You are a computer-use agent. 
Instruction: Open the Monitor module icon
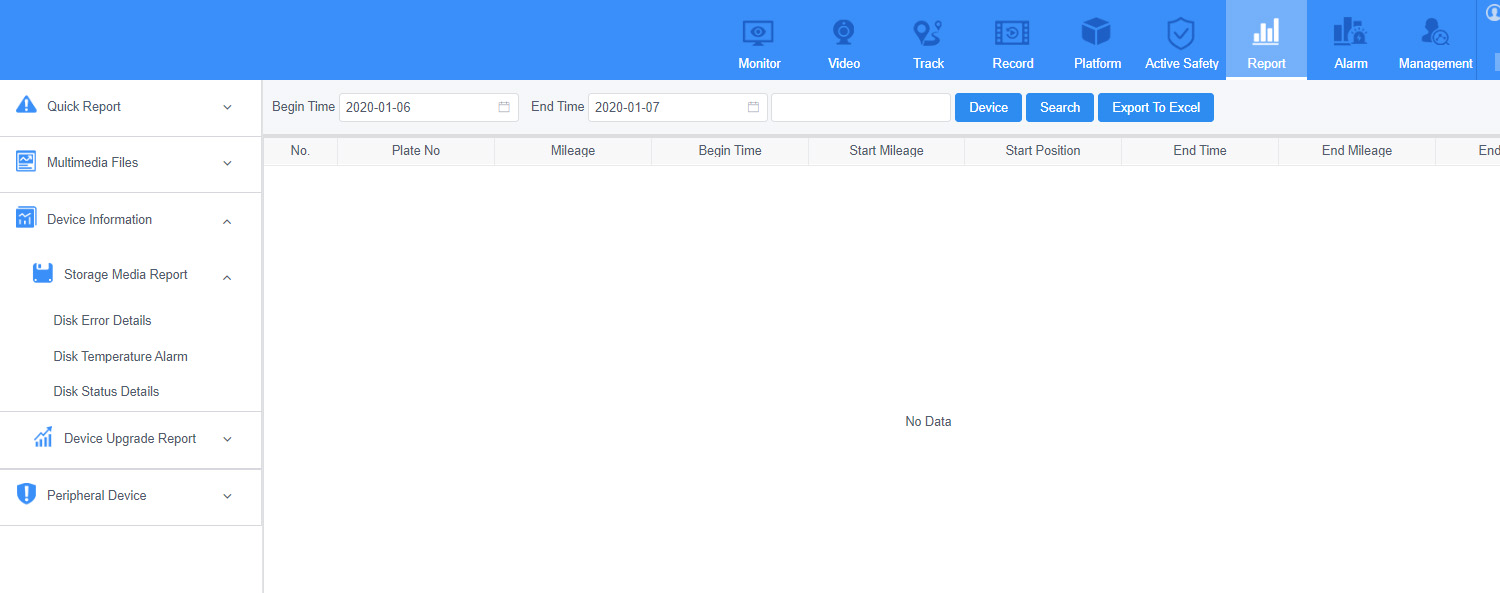(x=759, y=33)
